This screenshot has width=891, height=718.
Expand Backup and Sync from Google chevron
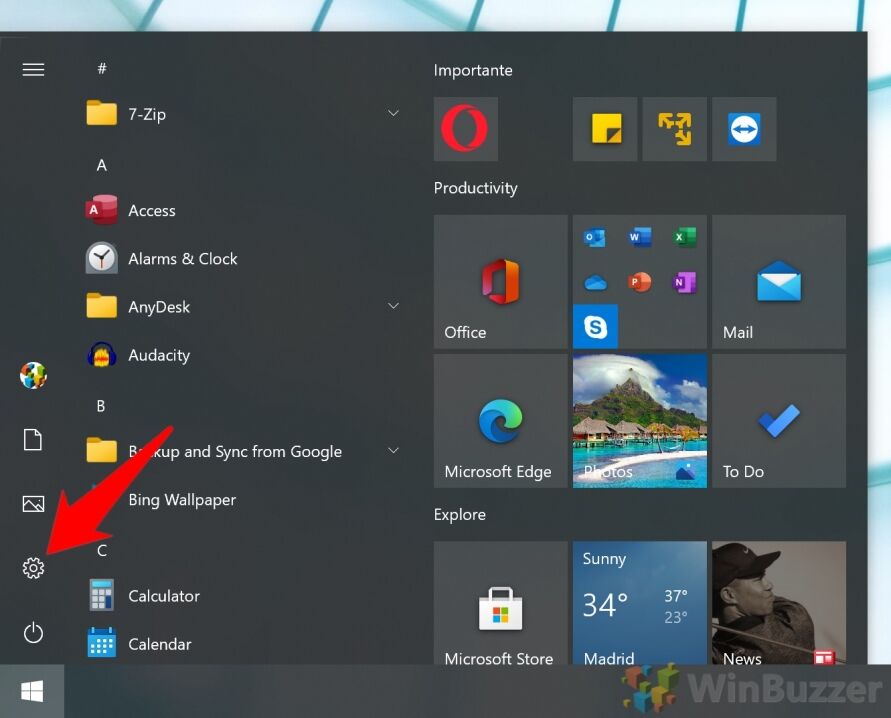393,451
